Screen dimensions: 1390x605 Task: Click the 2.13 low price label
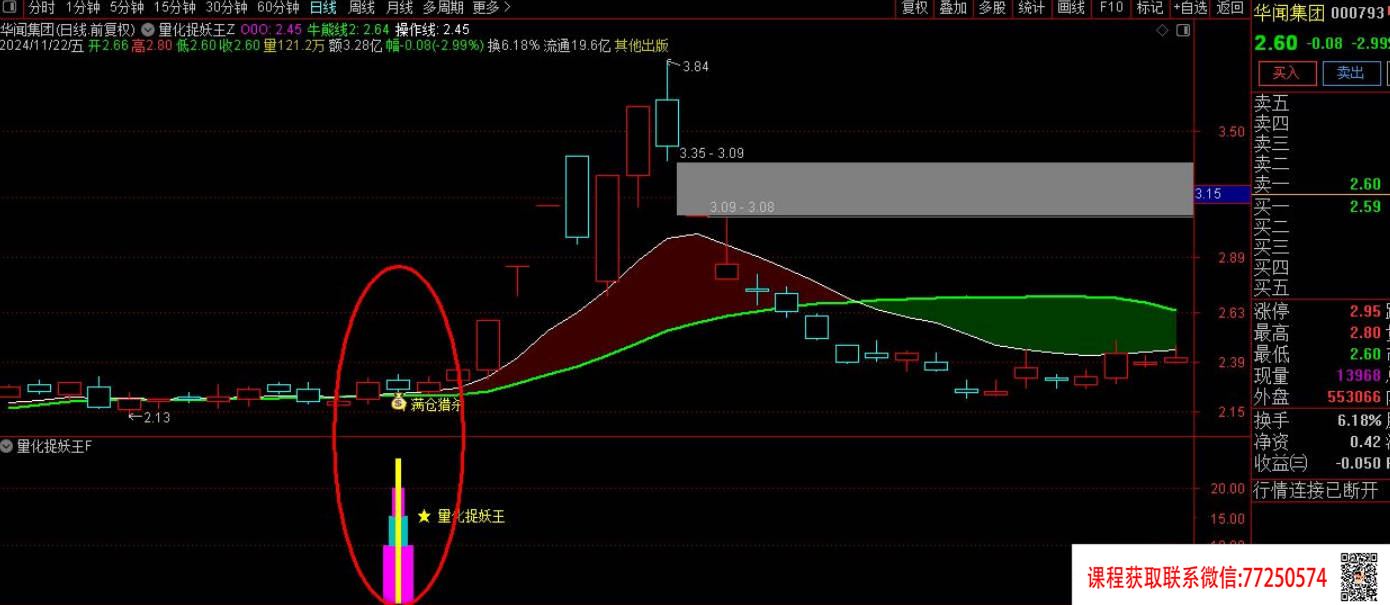[157, 417]
